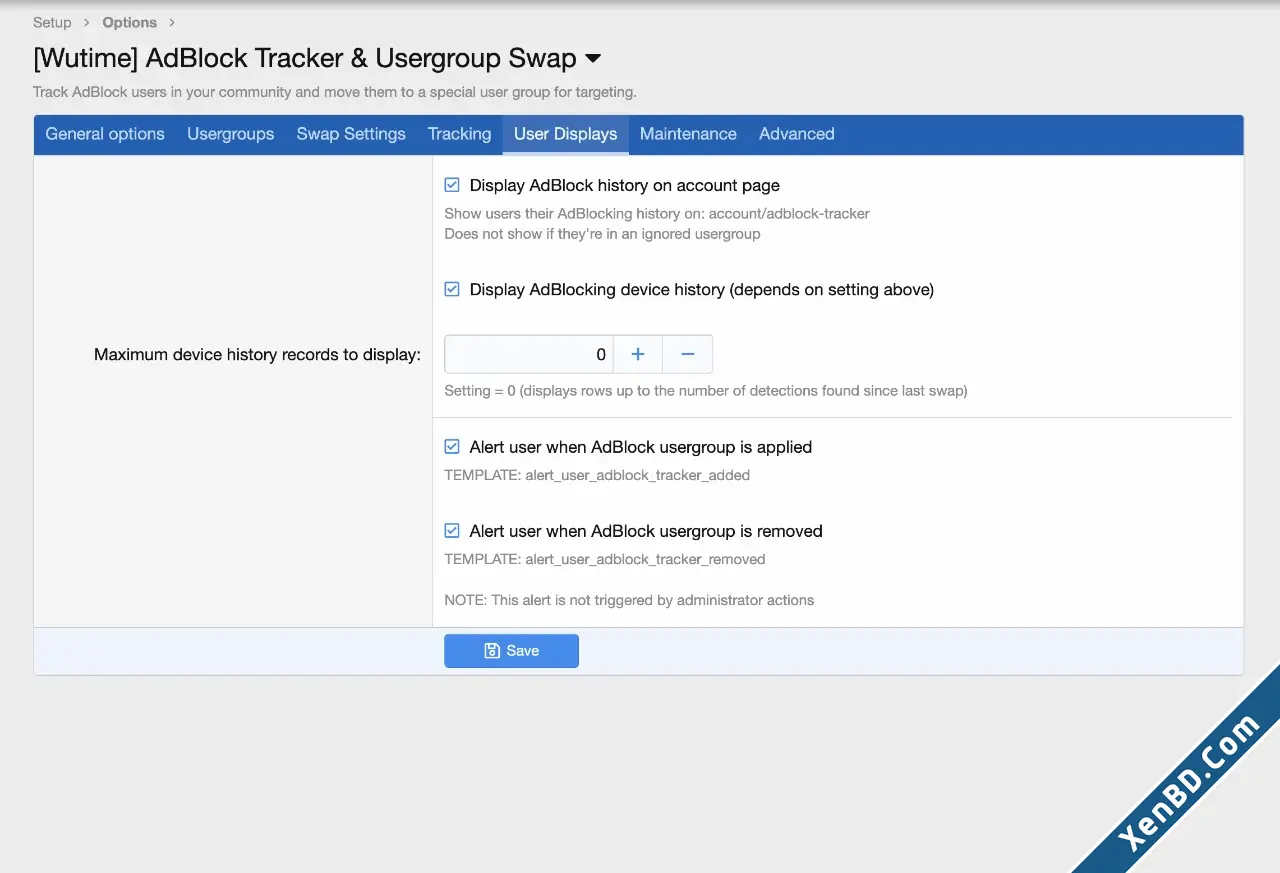Click the breadcrumb chevron after Setup
Image resolution: width=1280 pixels, height=873 pixels.
(x=87, y=22)
